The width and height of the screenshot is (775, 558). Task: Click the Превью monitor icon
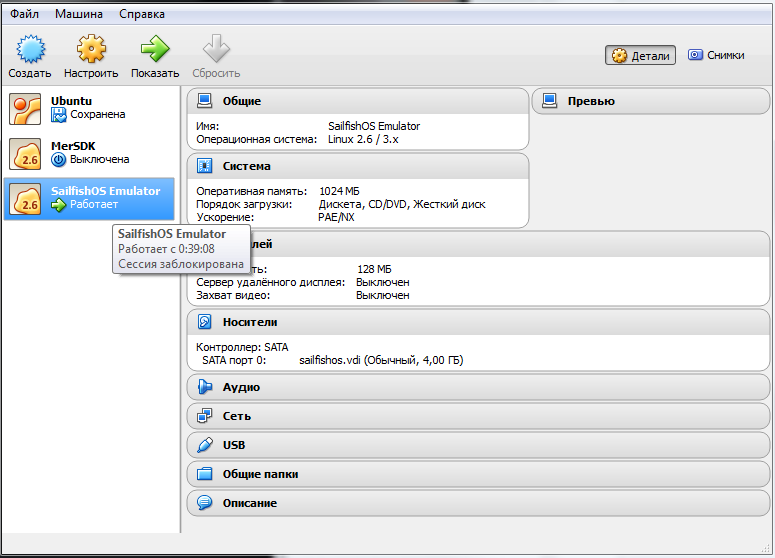pos(550,101)
